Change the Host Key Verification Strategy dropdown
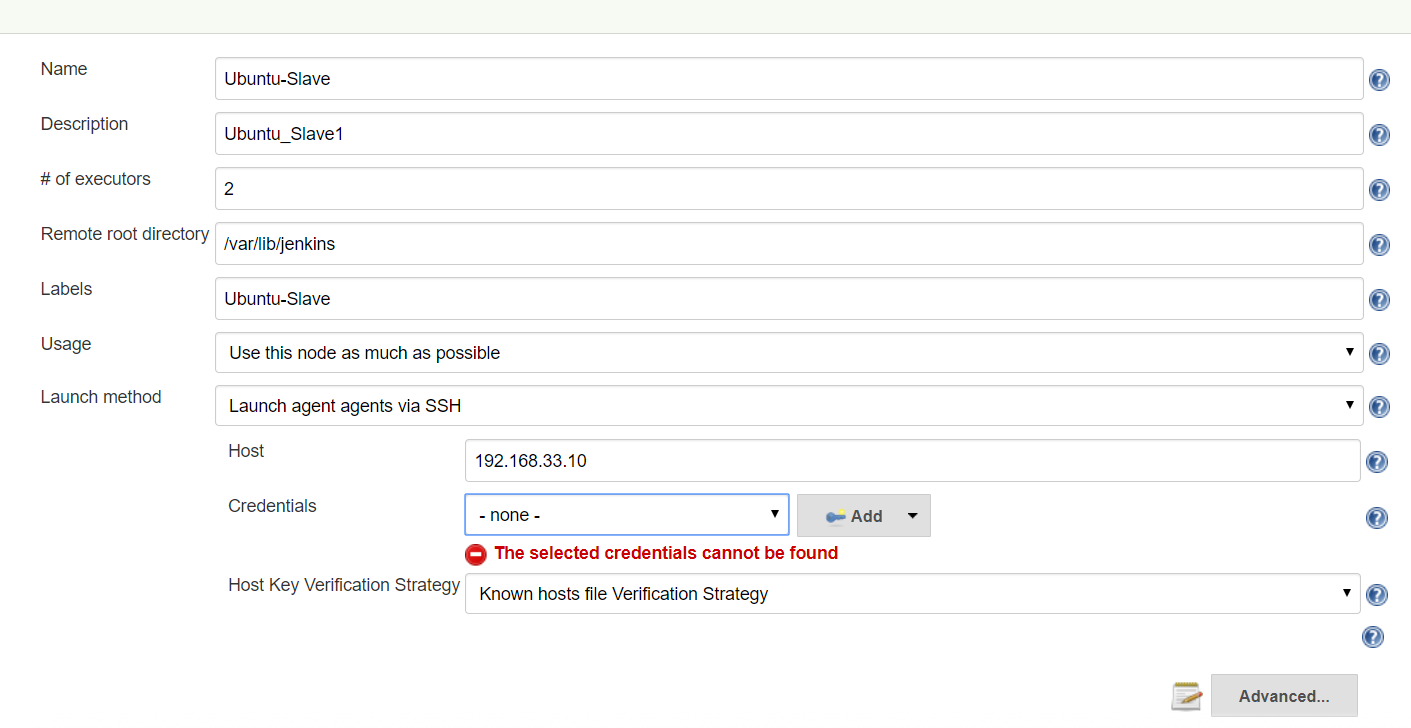Image resolution: width=1411 pixels, height=728 pixels. [x=912, y=594]
